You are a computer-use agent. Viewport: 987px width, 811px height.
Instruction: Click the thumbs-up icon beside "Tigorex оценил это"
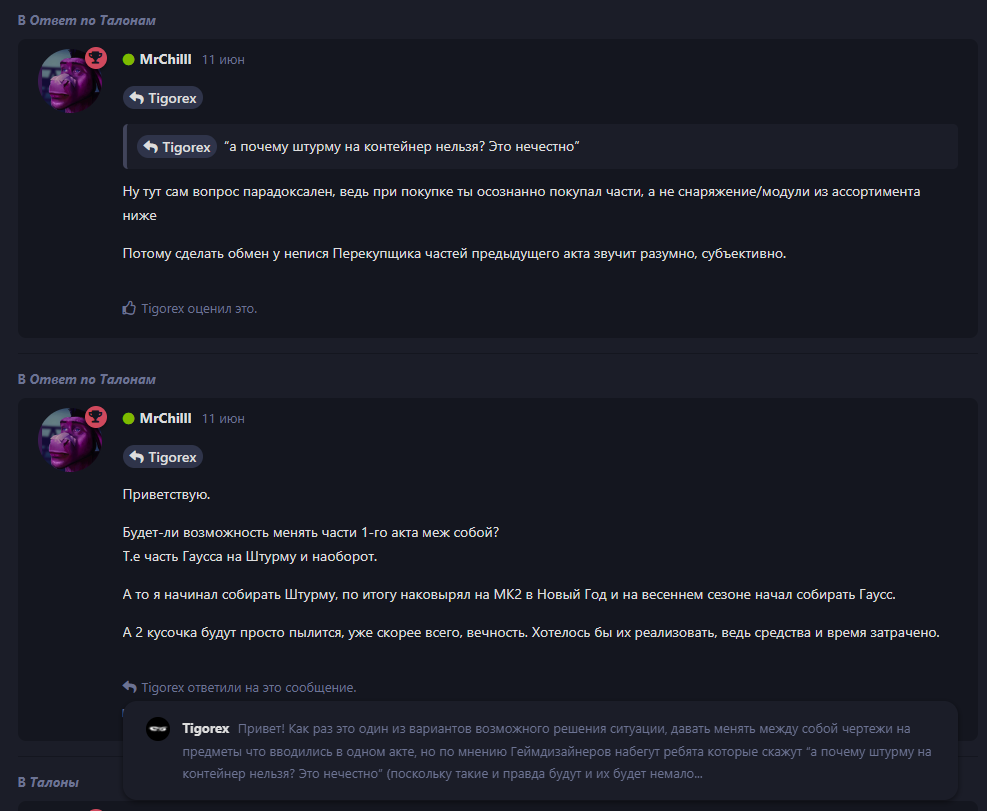[x=129, y=308]
